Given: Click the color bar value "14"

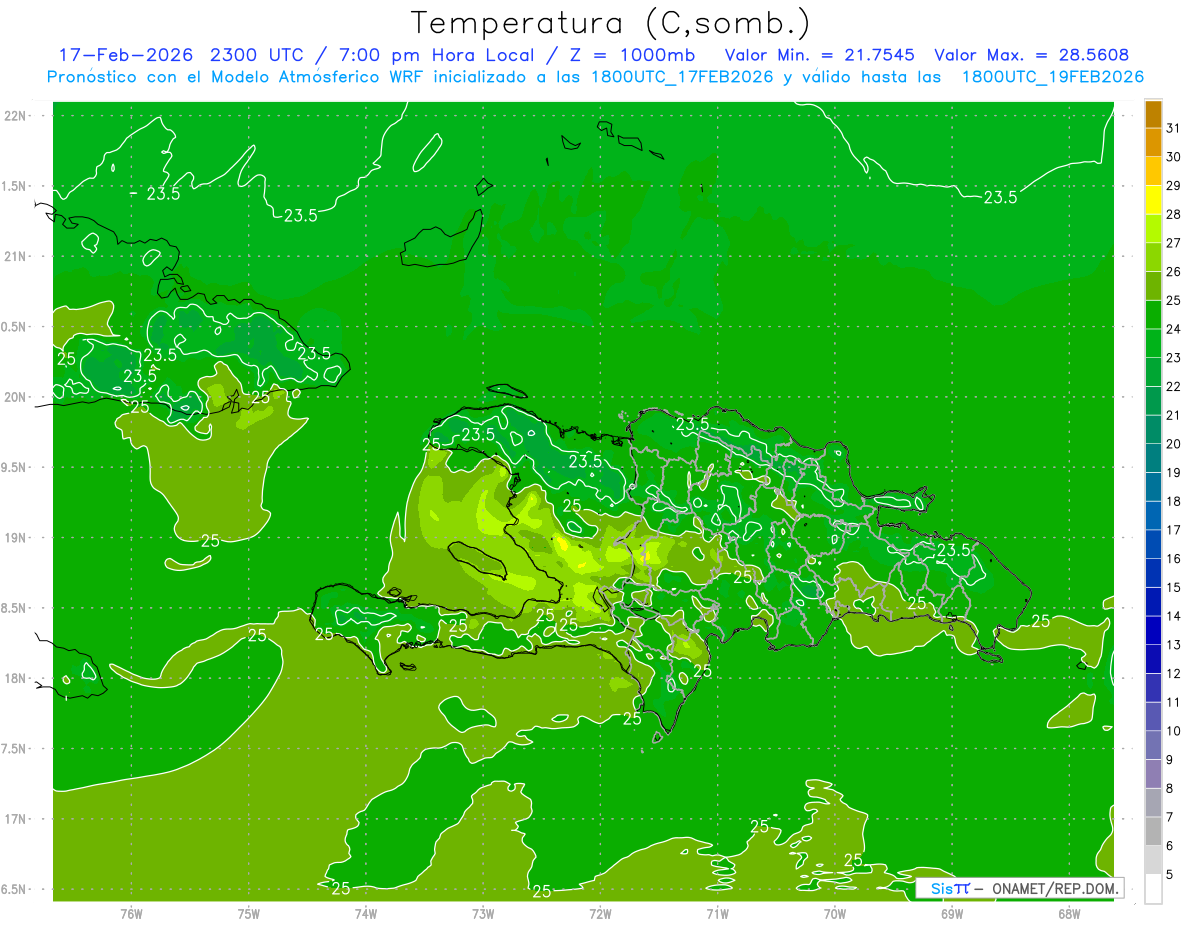Looking at the screenshot, I should pyautogui.click(x=1174, y=616).
